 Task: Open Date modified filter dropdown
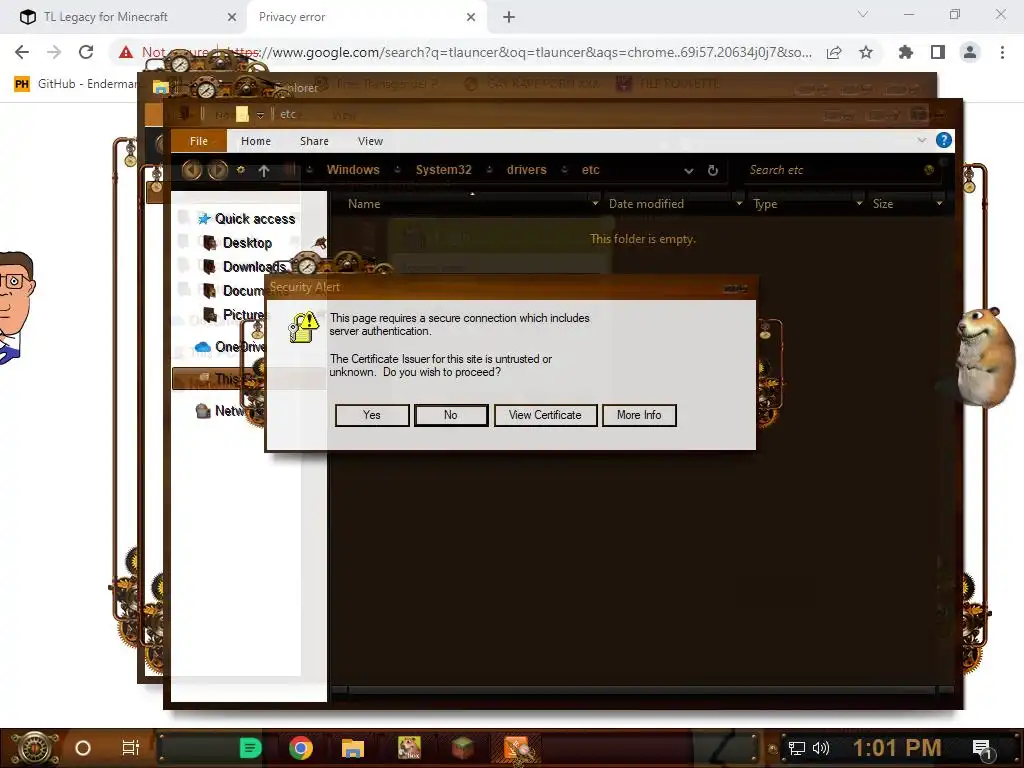tap(739, 203)
